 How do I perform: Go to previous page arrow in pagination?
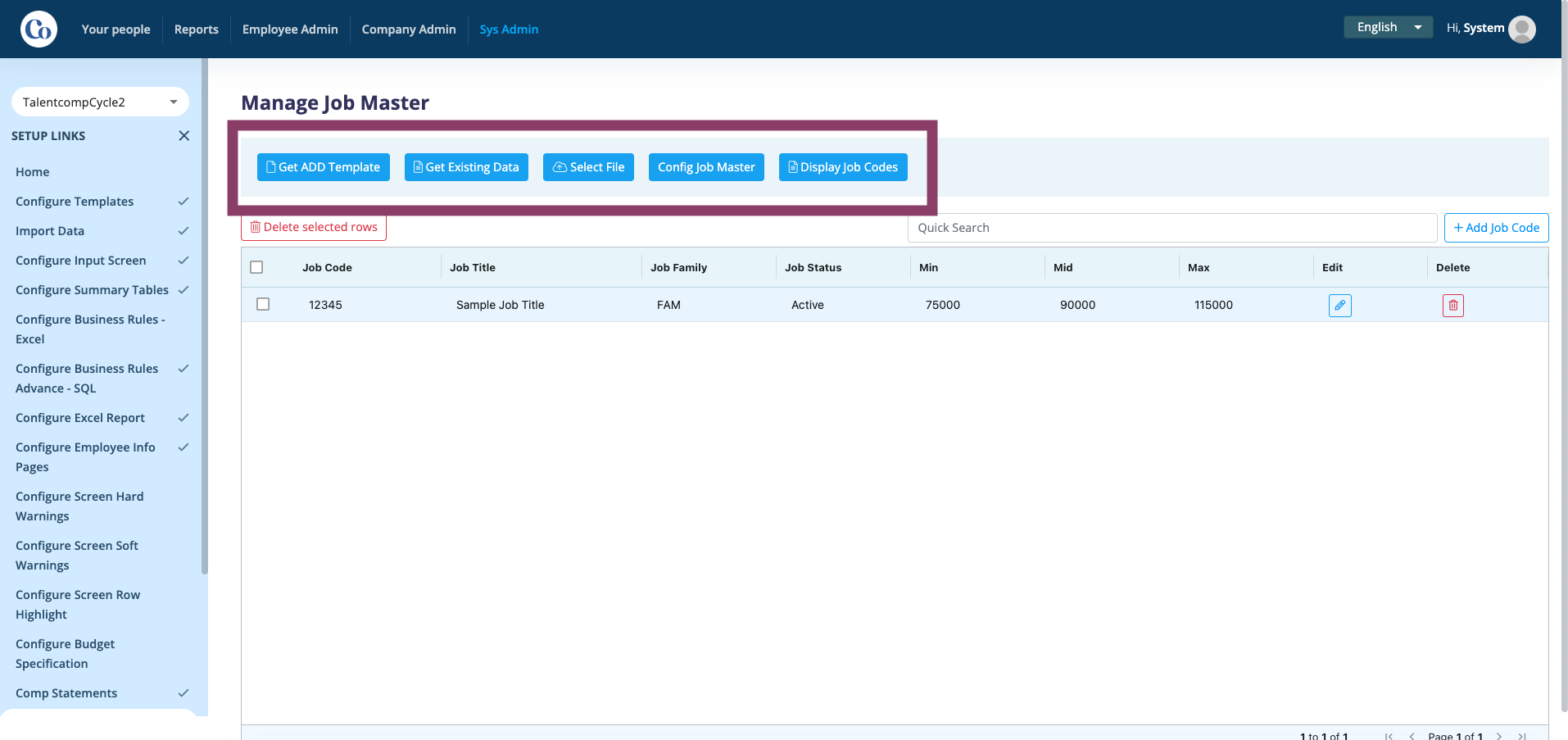tap(1412, 736)
